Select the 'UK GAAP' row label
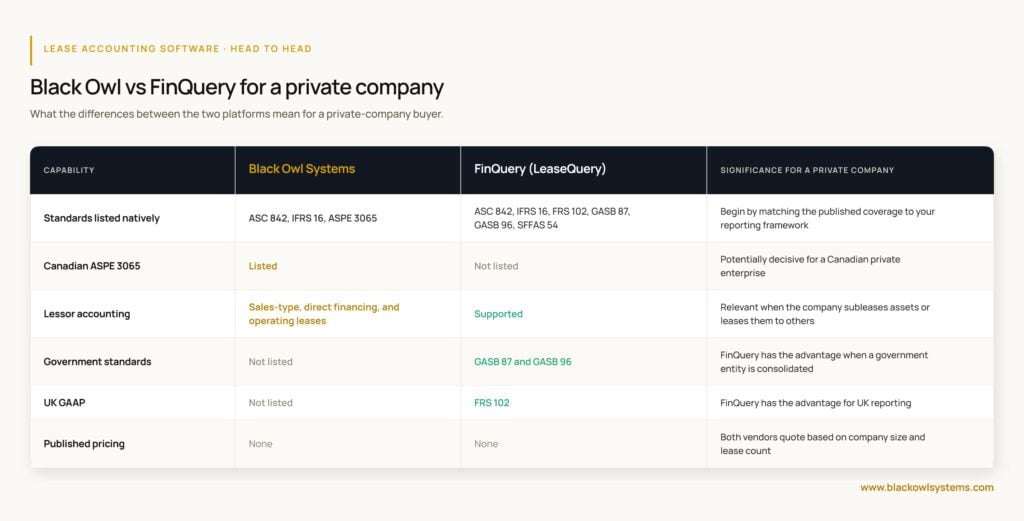 65,402
